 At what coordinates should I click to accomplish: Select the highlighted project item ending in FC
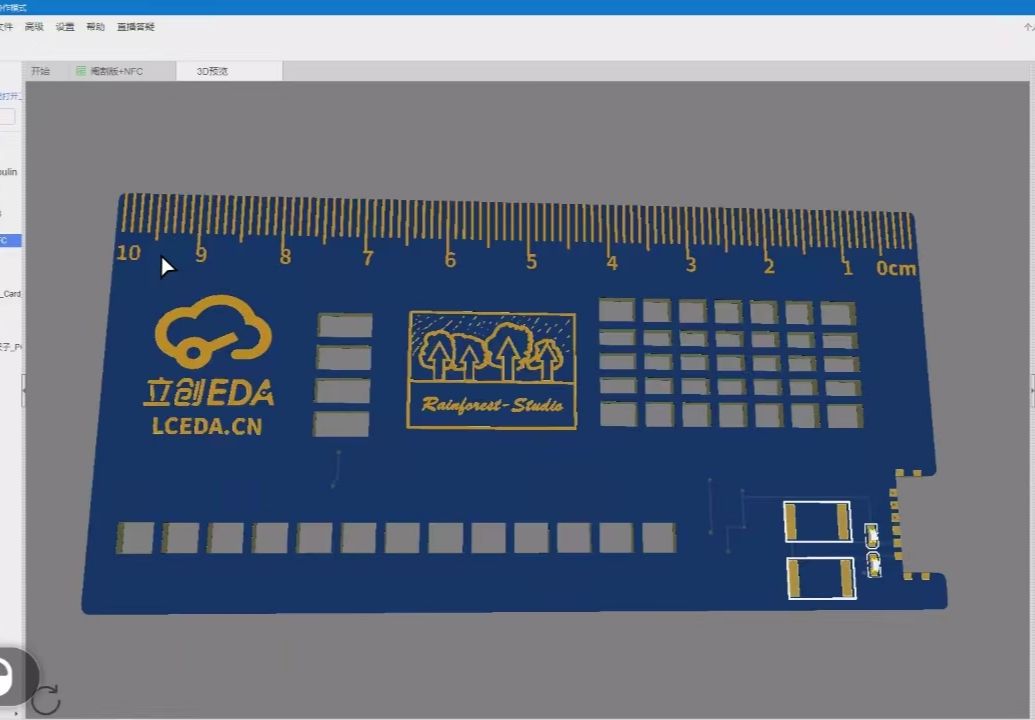(x=10, y=240)
